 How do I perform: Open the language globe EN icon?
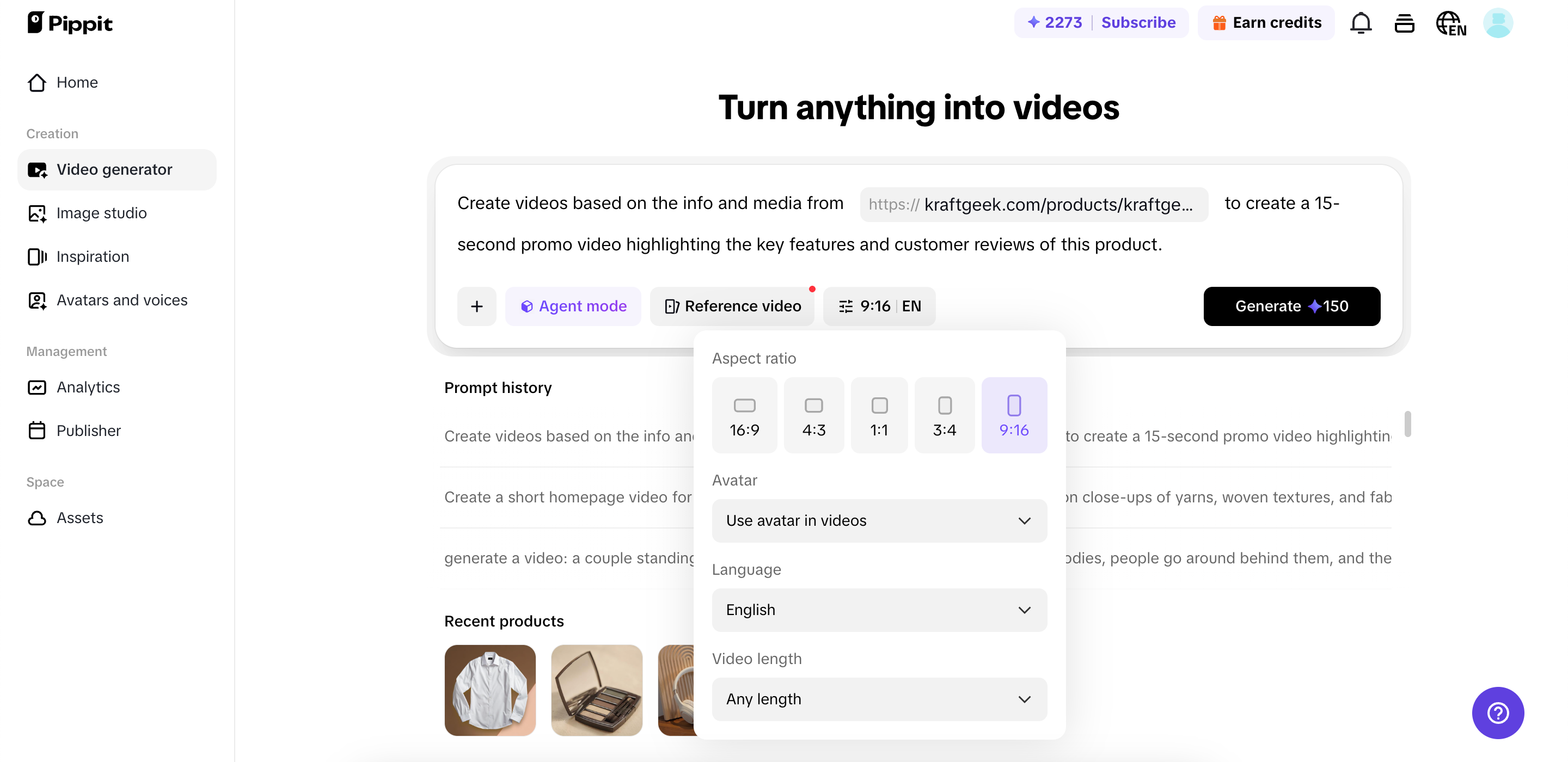pos(1450,23)
